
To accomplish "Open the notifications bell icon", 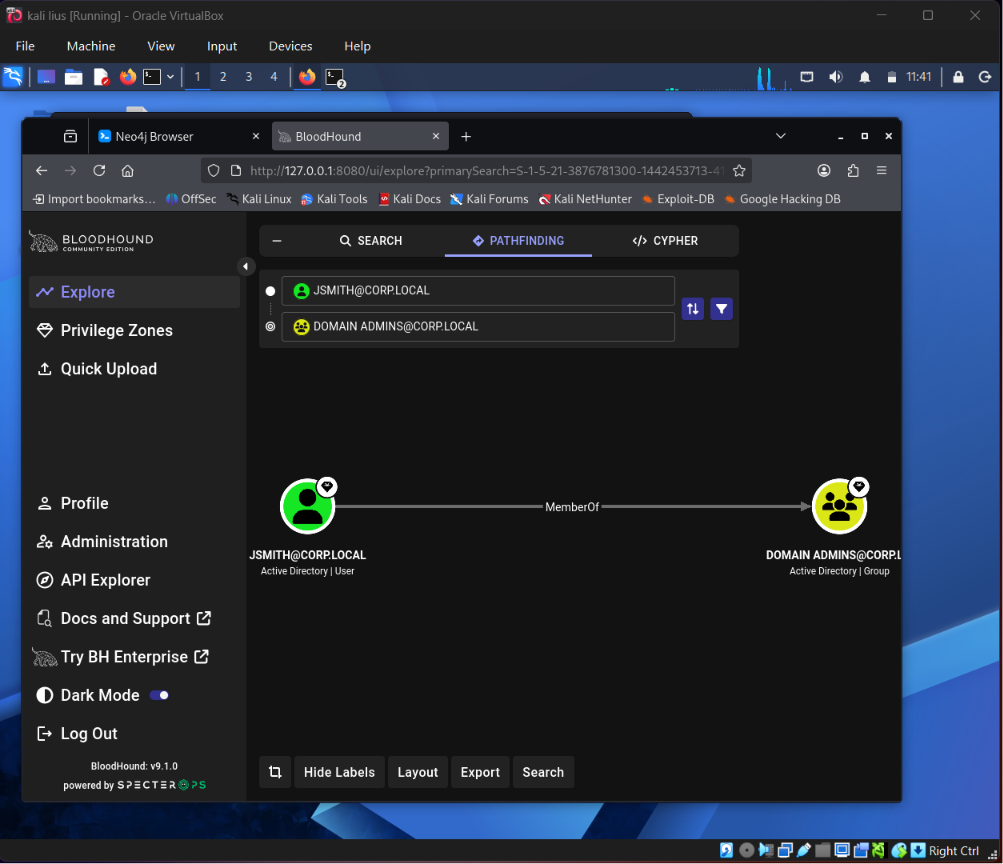I will [x=864, y=77].
